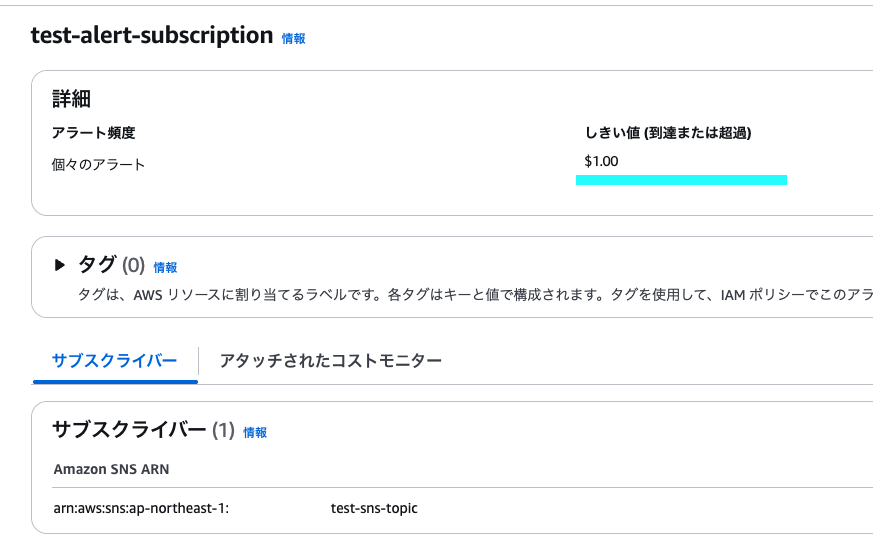The width and height of the screenshot is (873, 549).
Task: Click the タグ (0) heading text
Action: (x=111, y=265)
